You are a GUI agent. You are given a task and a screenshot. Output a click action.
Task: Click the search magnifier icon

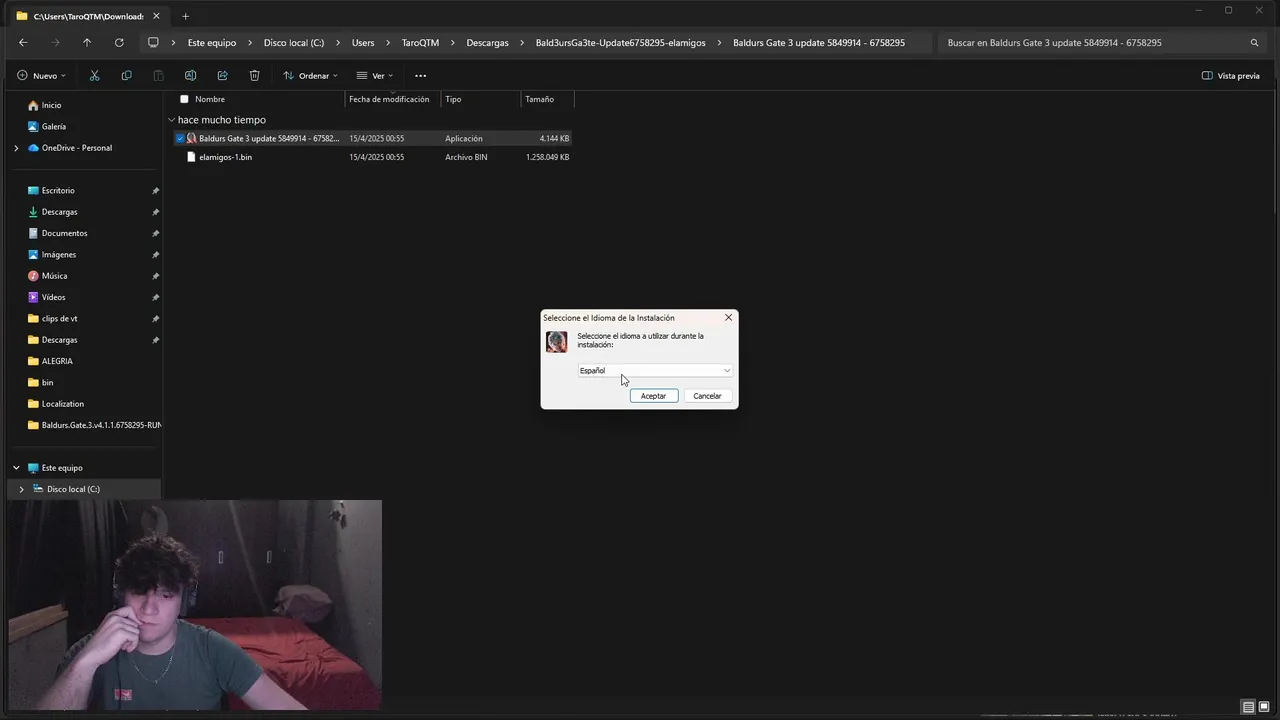coord(1254,43)
